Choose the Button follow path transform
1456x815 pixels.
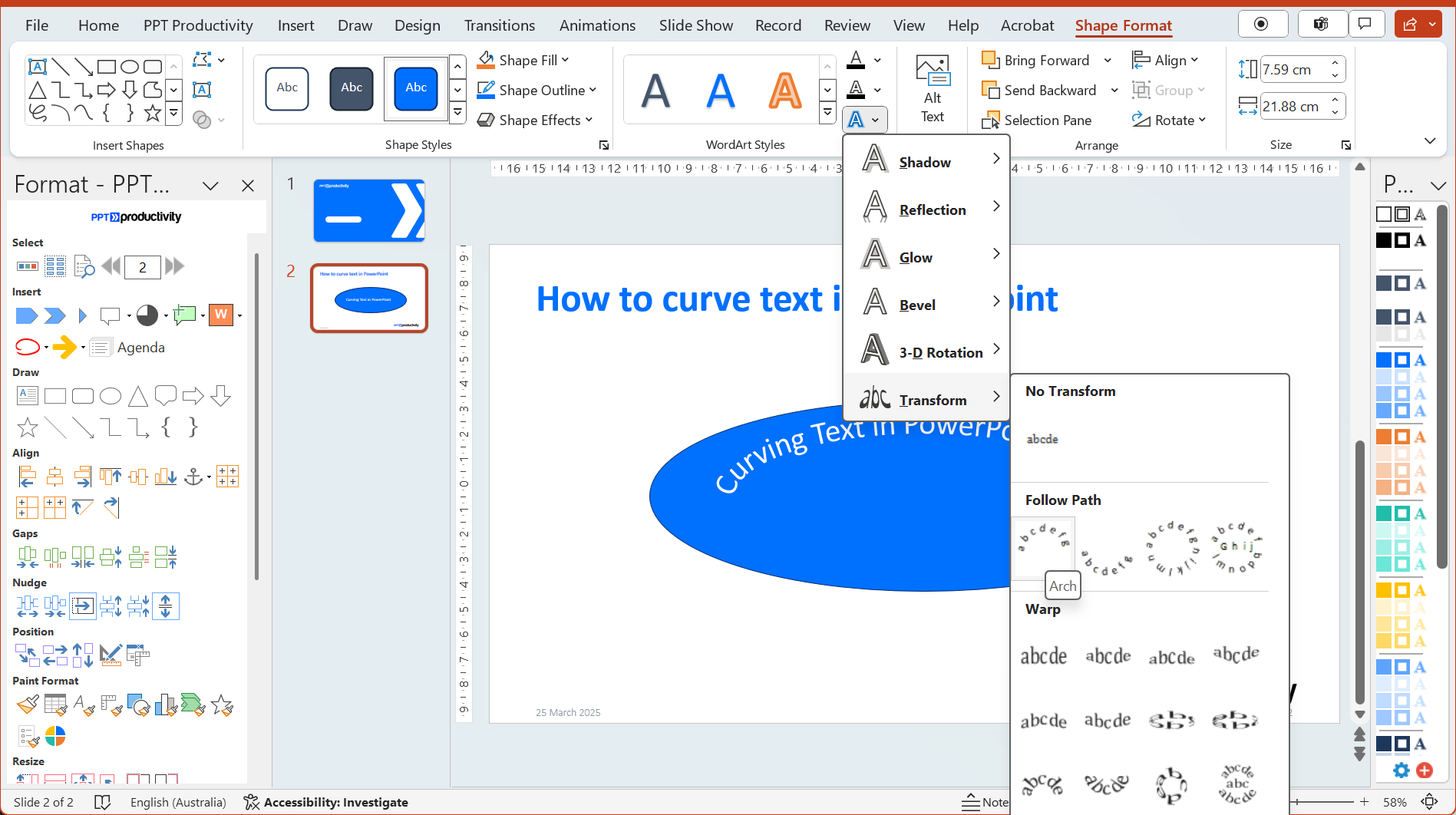point(1236,547)
